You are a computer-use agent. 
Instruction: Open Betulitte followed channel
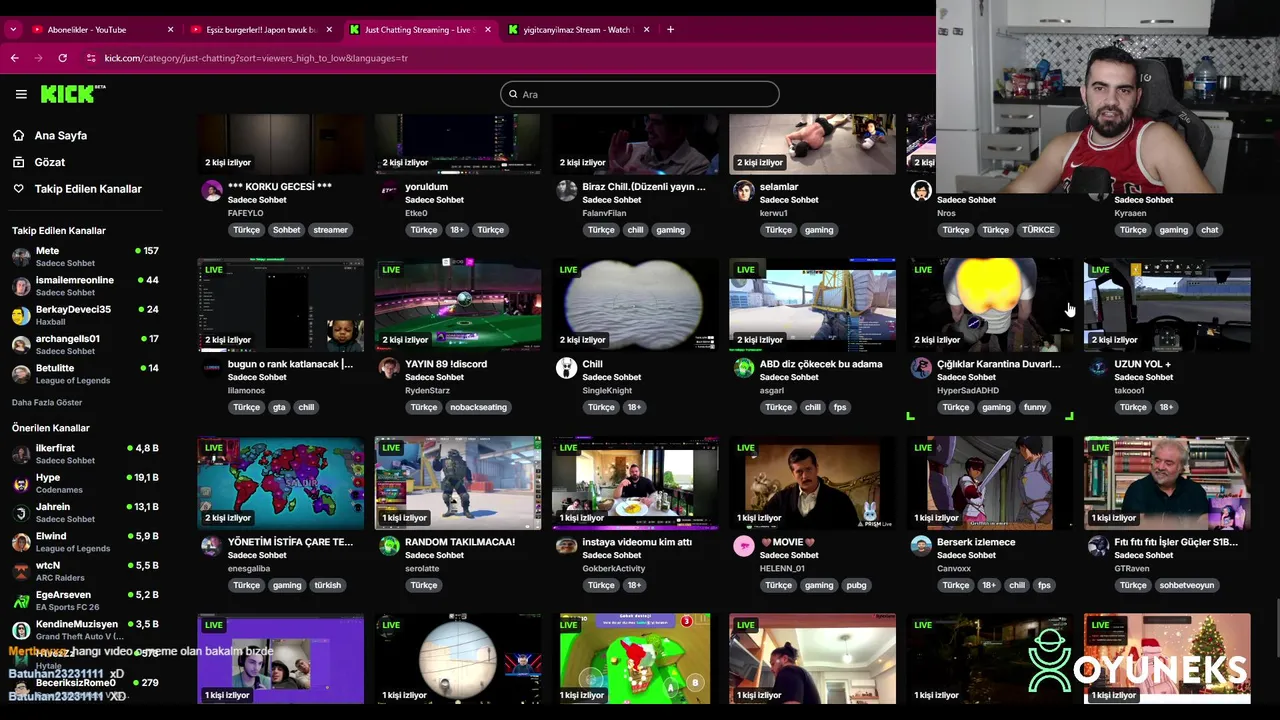(85, 374)
